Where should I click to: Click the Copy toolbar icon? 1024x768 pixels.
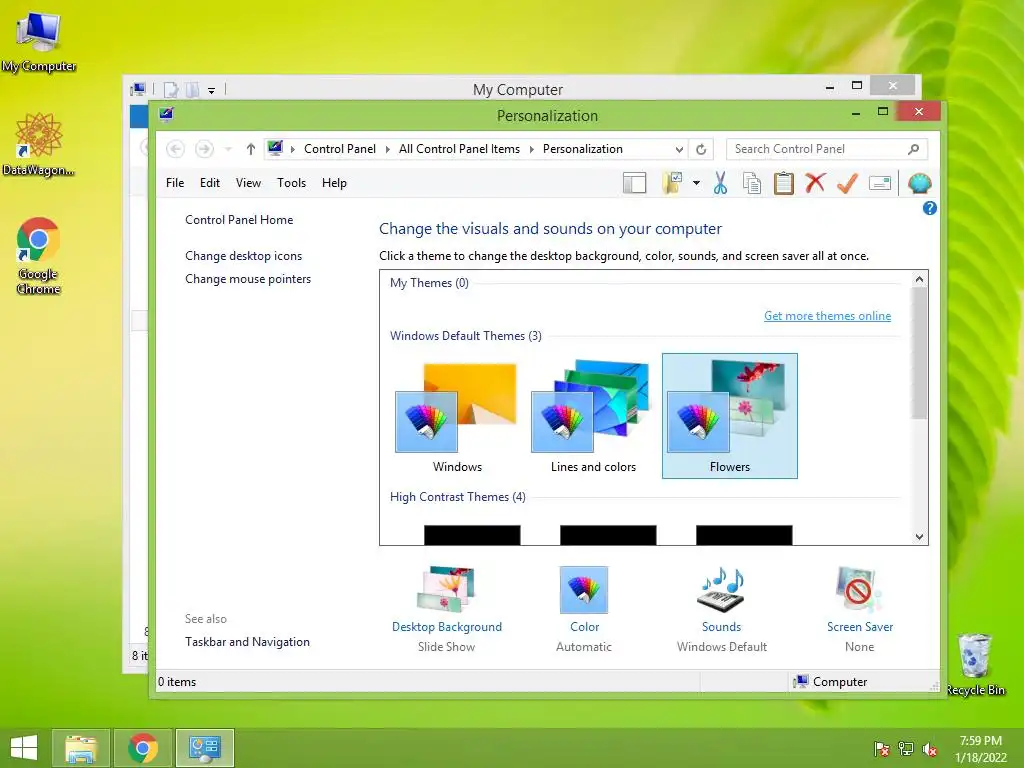pos(752,184)
